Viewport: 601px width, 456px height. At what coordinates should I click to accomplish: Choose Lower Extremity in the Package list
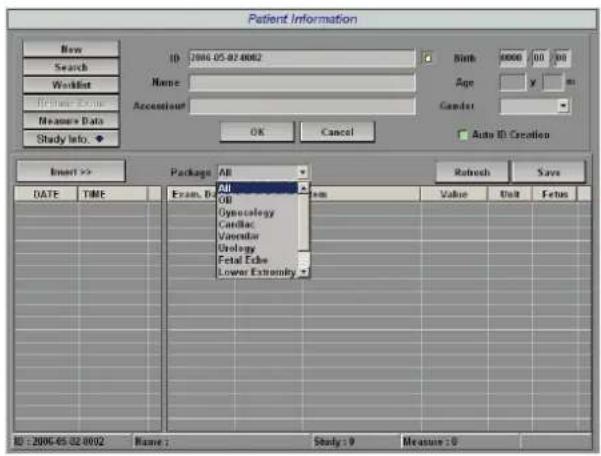point(257,272)
